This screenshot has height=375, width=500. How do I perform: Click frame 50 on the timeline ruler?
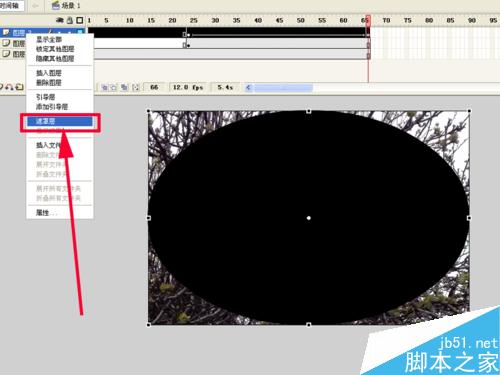(301, 20)
